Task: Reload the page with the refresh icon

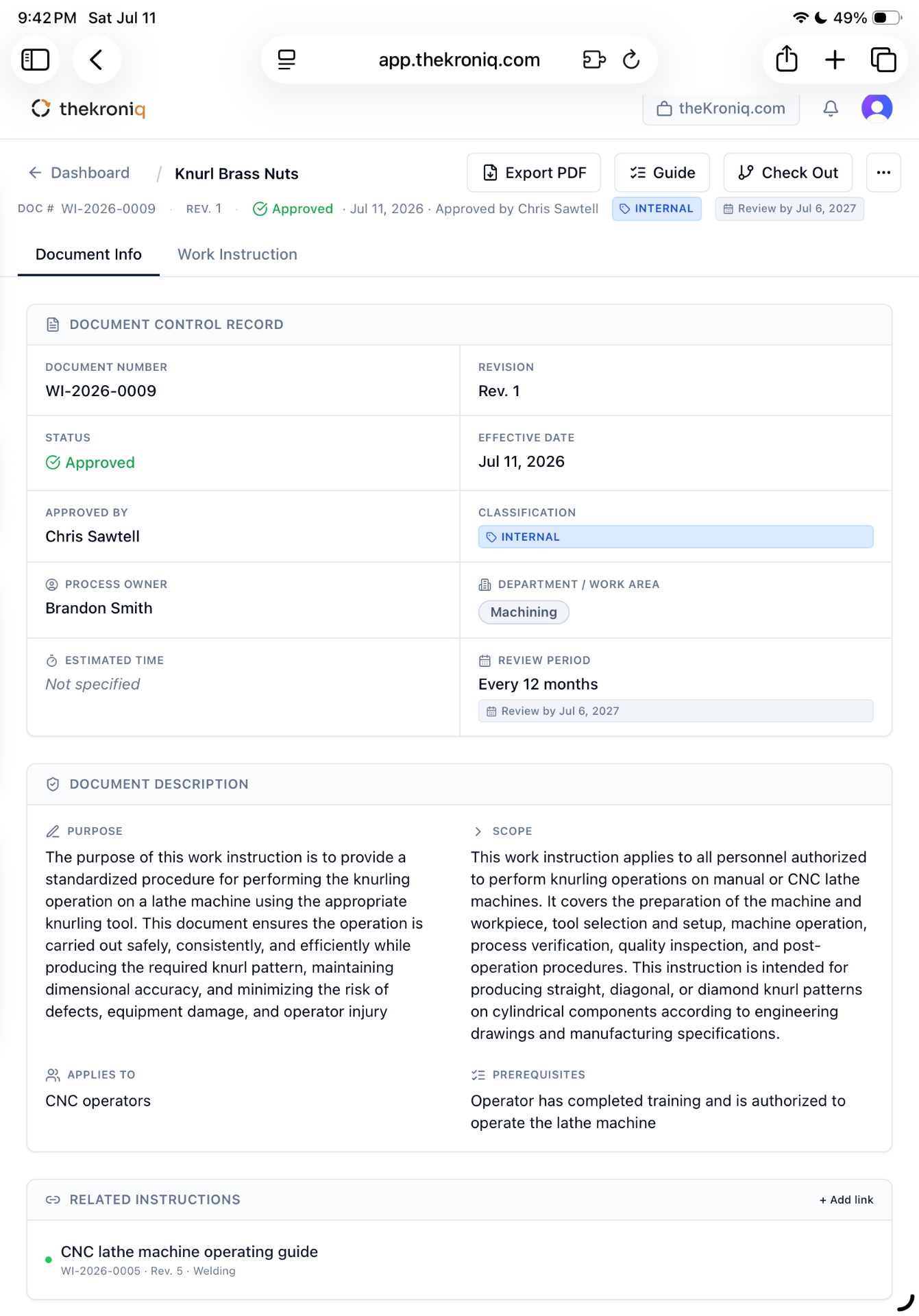Action: [x=631, y=60]
